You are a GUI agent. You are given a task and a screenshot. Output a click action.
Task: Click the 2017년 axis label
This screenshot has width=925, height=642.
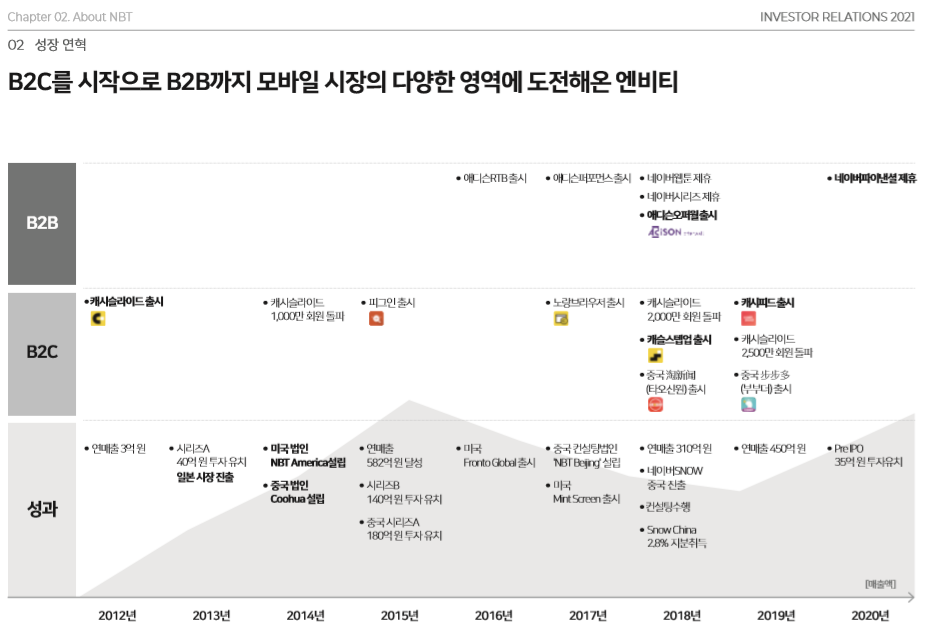[588, 616]
